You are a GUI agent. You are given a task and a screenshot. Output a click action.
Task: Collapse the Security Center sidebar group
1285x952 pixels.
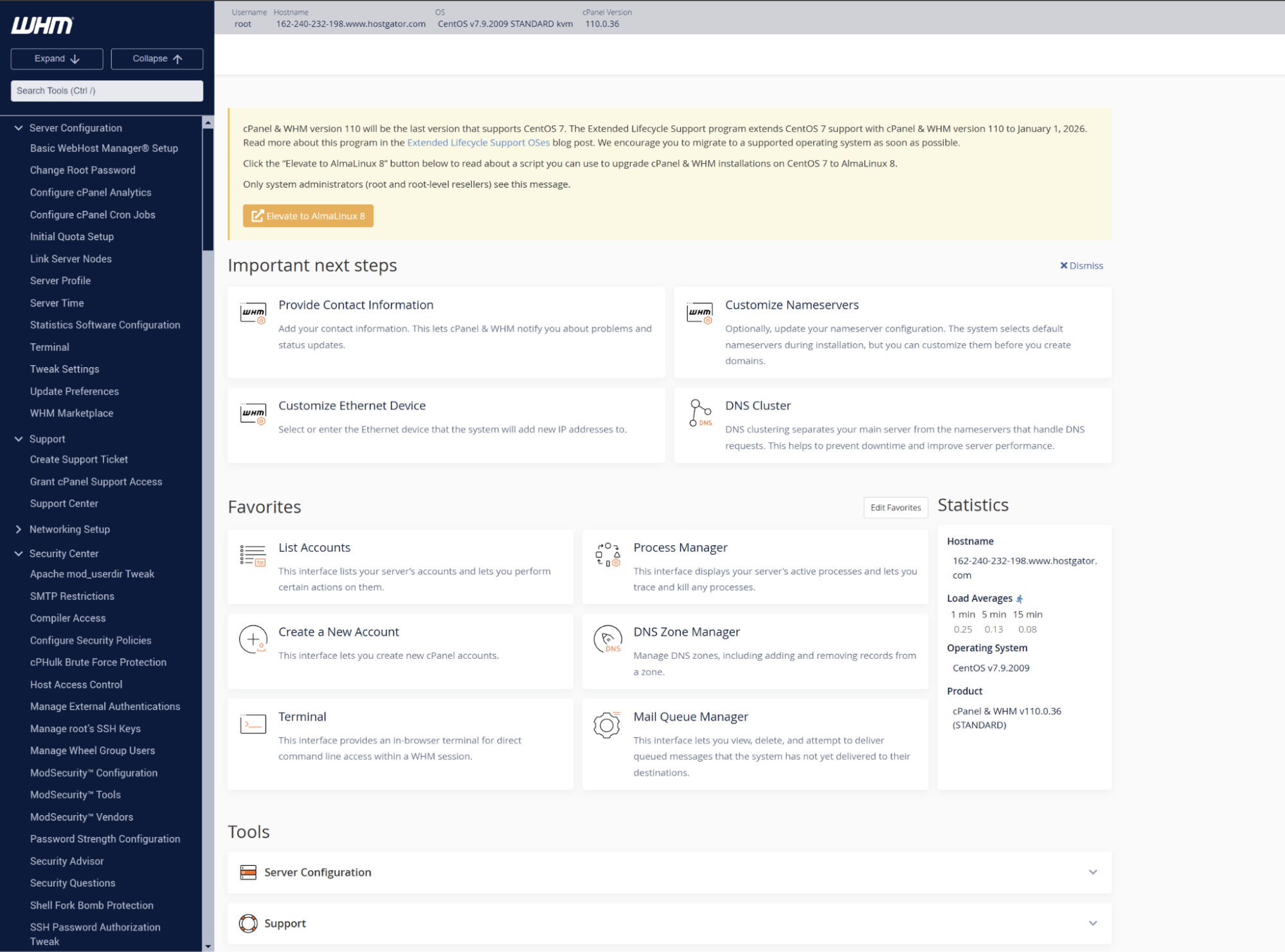tap(19, 553)
